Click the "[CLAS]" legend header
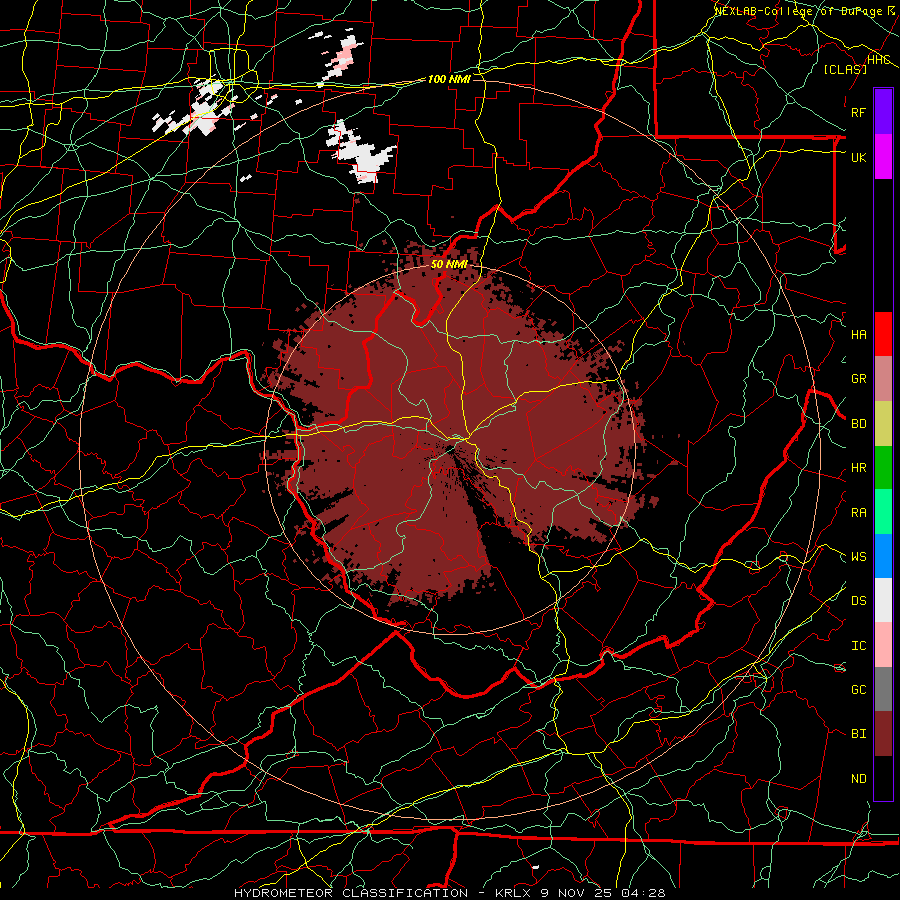The height and width of the screenshot is (900, 900). [x=845, y=69]
